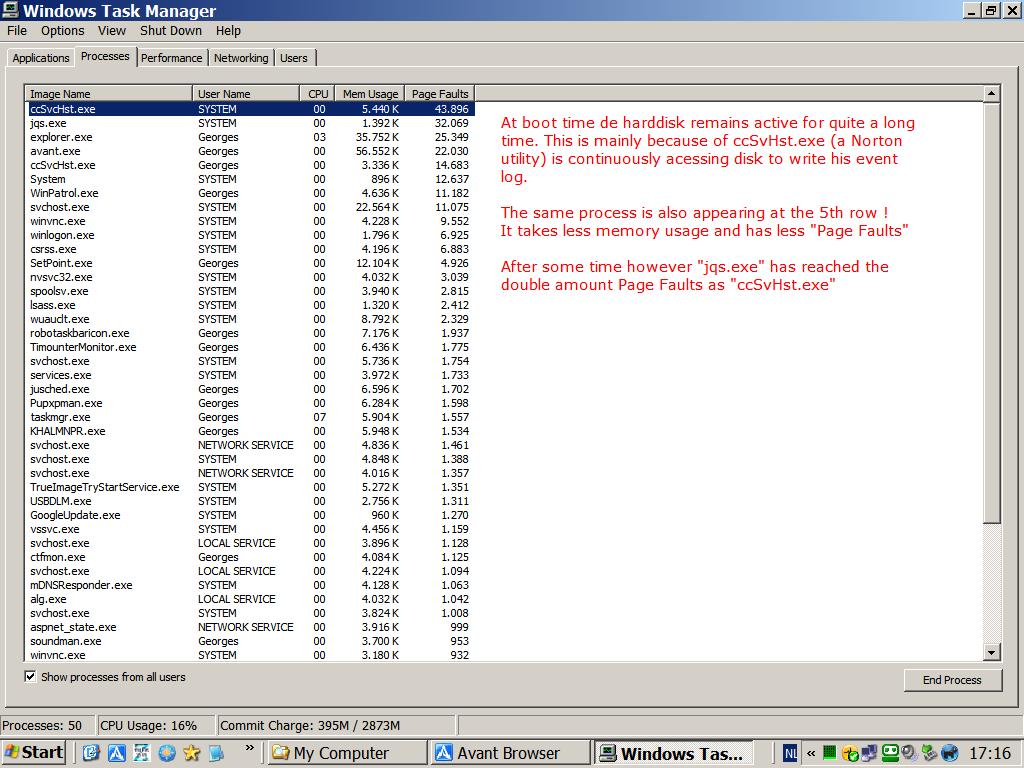Image resolution: width=1024 pixels, height=768 pixels.
Task: Click the Norton yellow check tray icon
Action: pyautogui.click(x=850, y=754)
